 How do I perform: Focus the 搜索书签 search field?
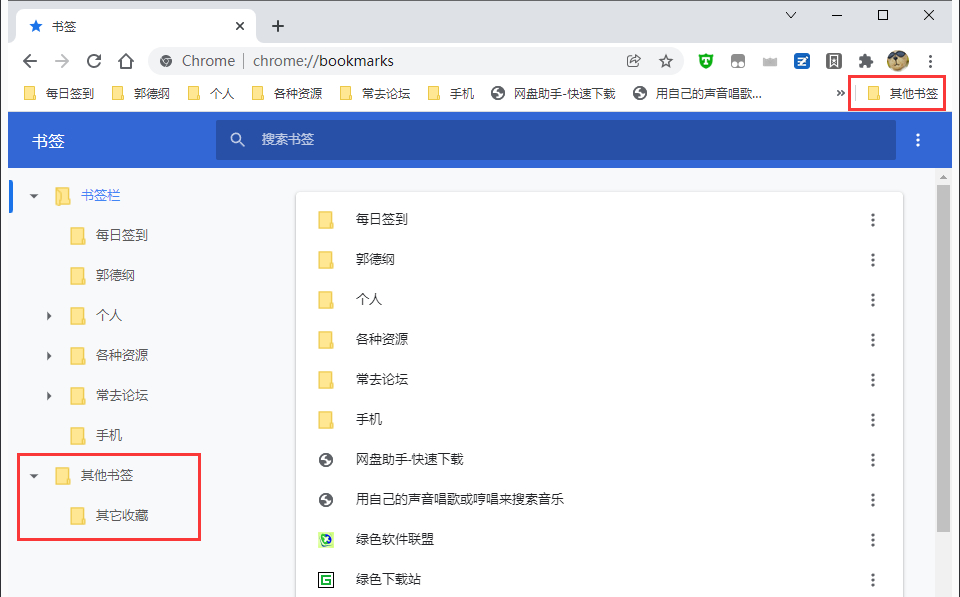556,140
